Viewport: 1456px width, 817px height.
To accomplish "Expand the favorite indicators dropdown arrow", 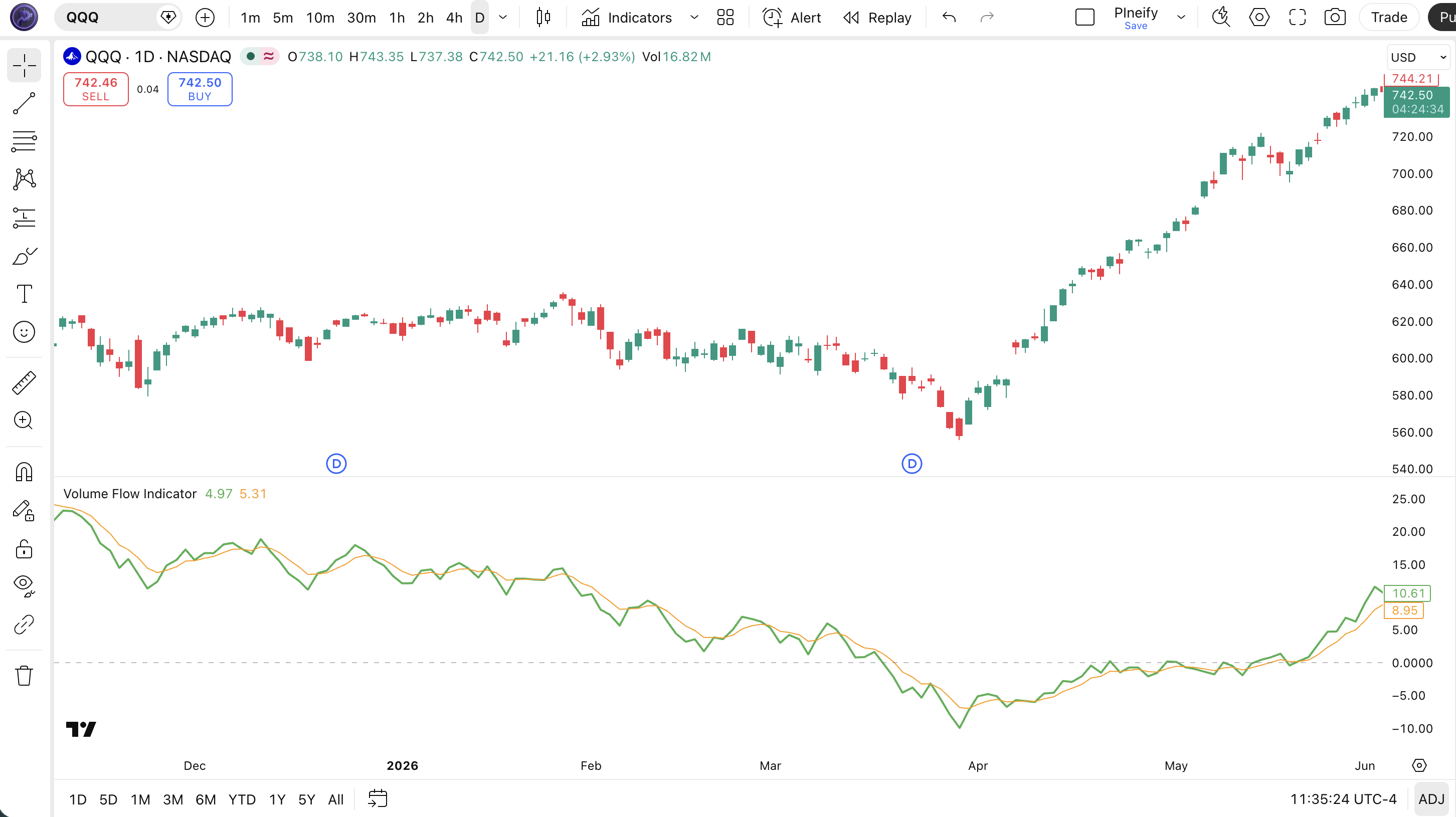I will click(x=694, y=18).
